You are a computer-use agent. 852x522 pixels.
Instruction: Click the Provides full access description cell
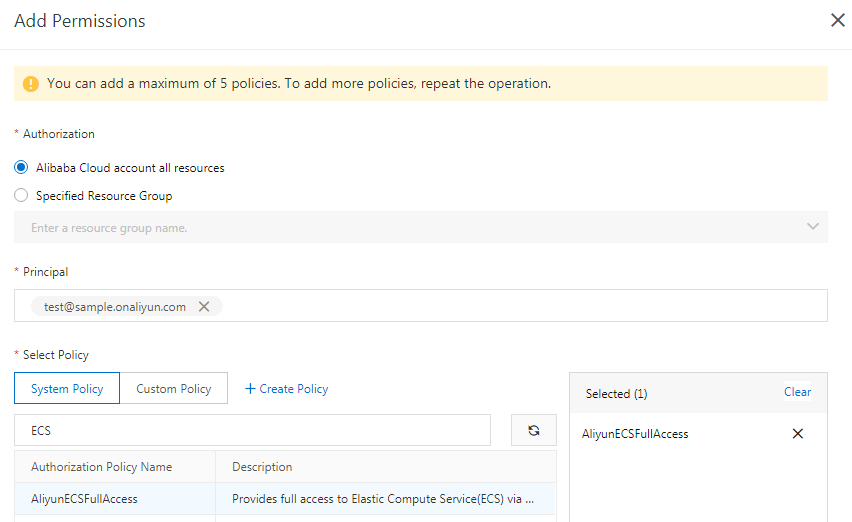(x=385, y=499)
